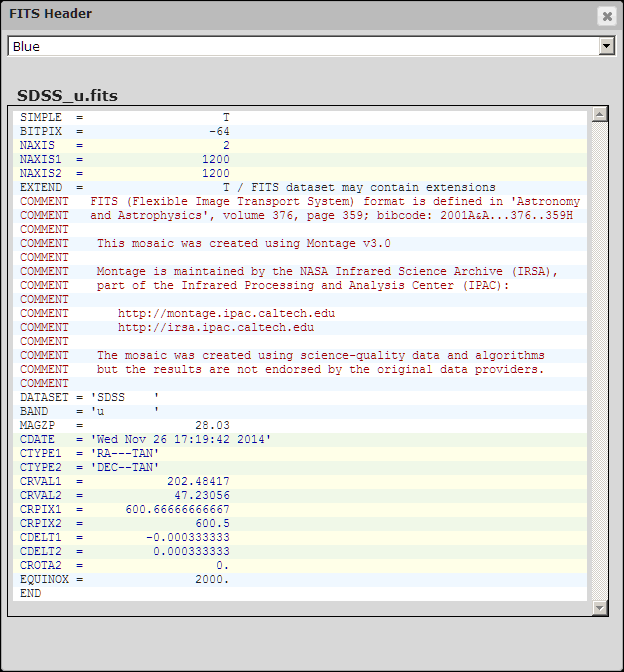The width and height of the screenshot is (624, 672).
Task: Click the scroll down arrow in header panel
Action: tap(599, 607)
